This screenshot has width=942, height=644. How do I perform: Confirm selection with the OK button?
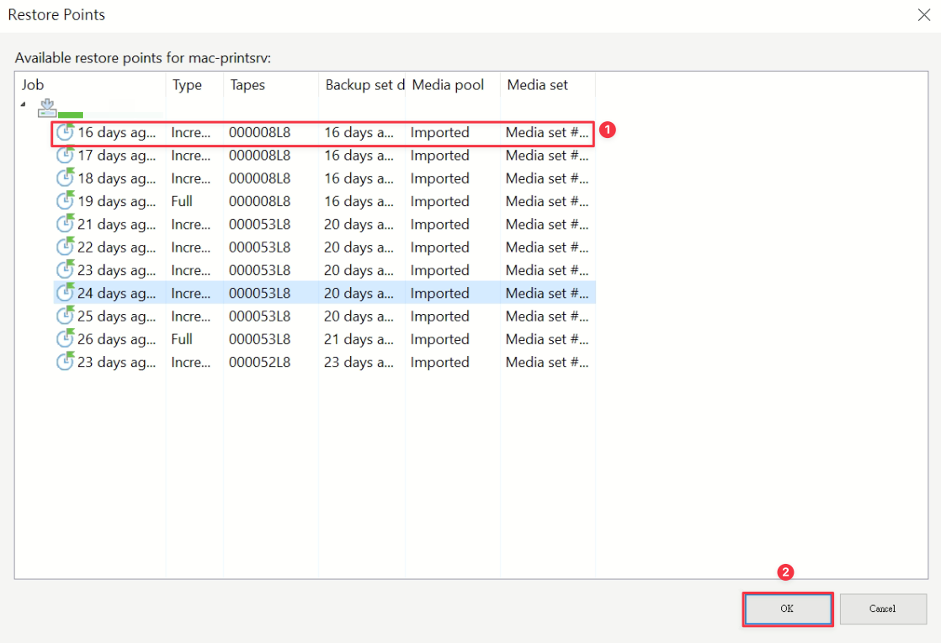pos(788,609)
